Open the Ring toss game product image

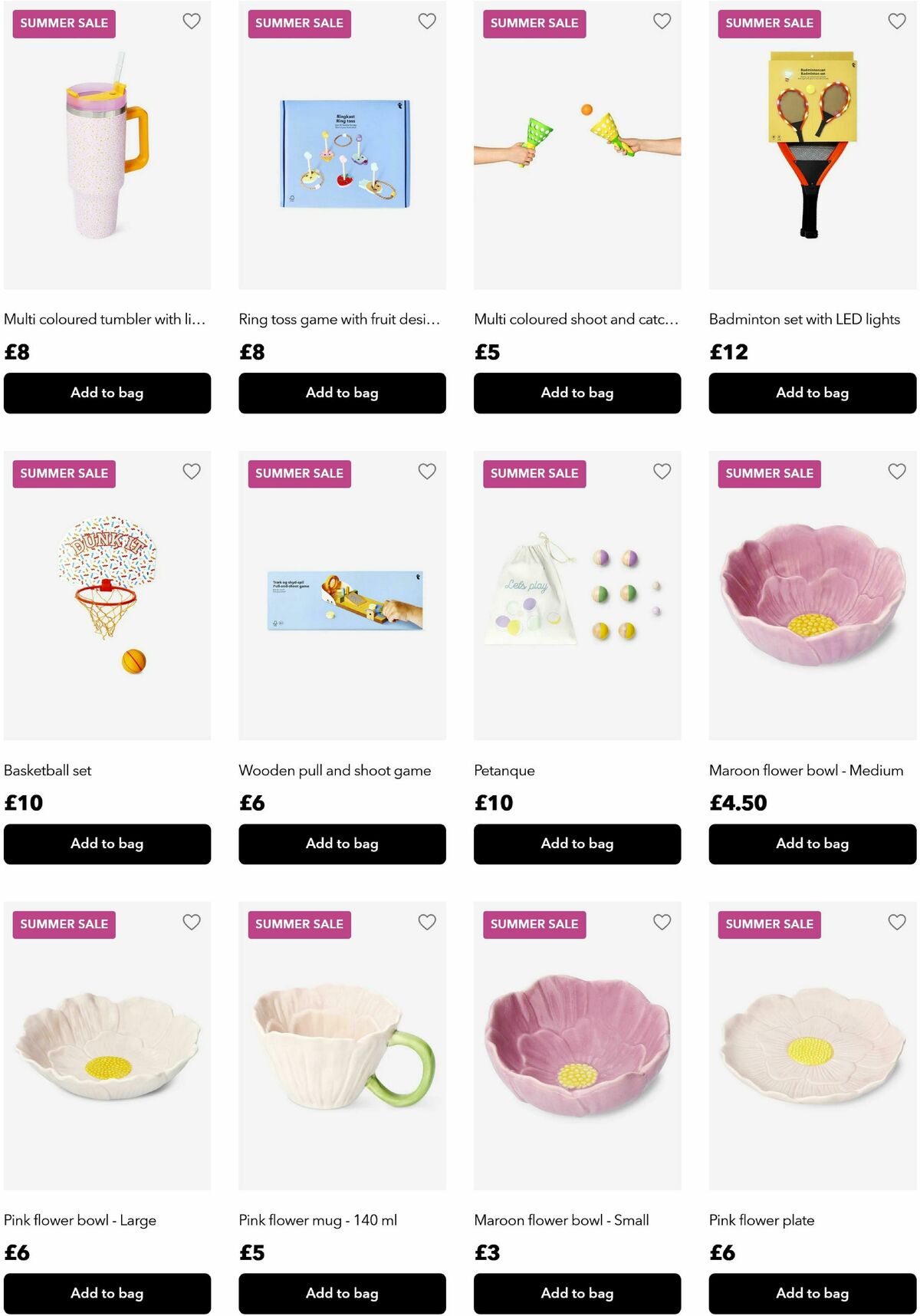[342, 153]
